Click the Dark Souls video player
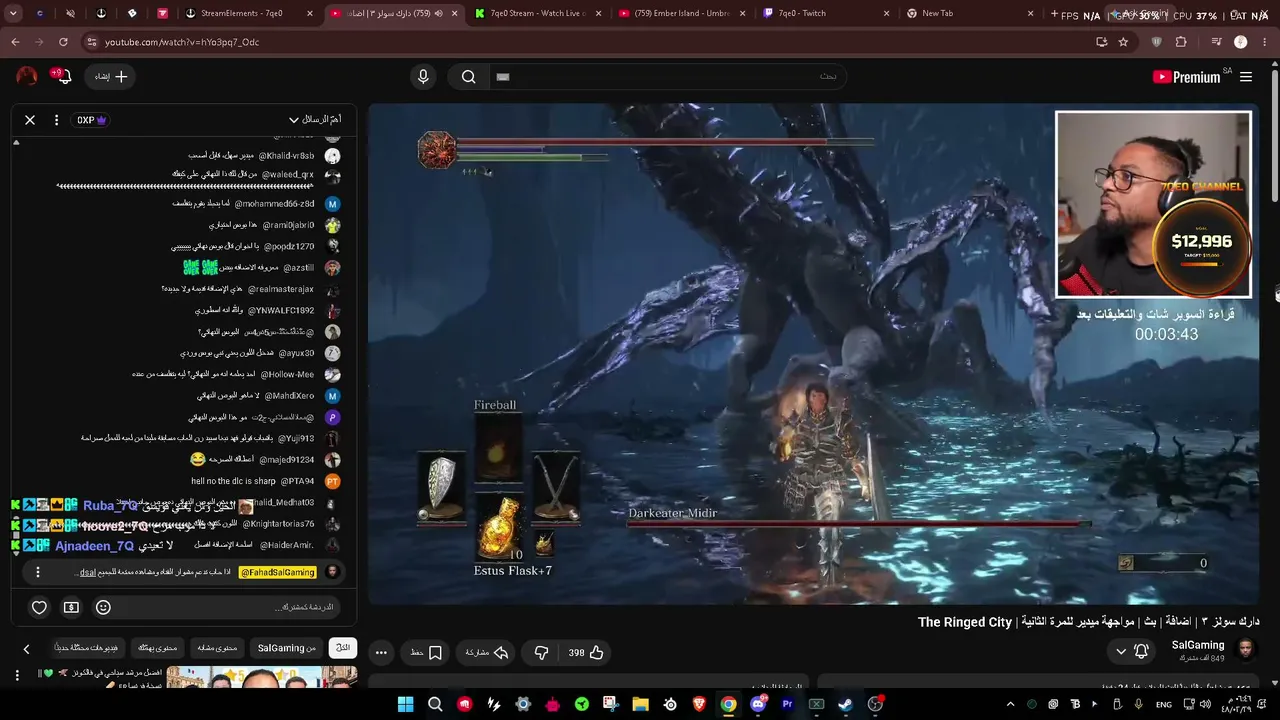The width and height of the screenshot is (1280, 720). tap(813, 354)
